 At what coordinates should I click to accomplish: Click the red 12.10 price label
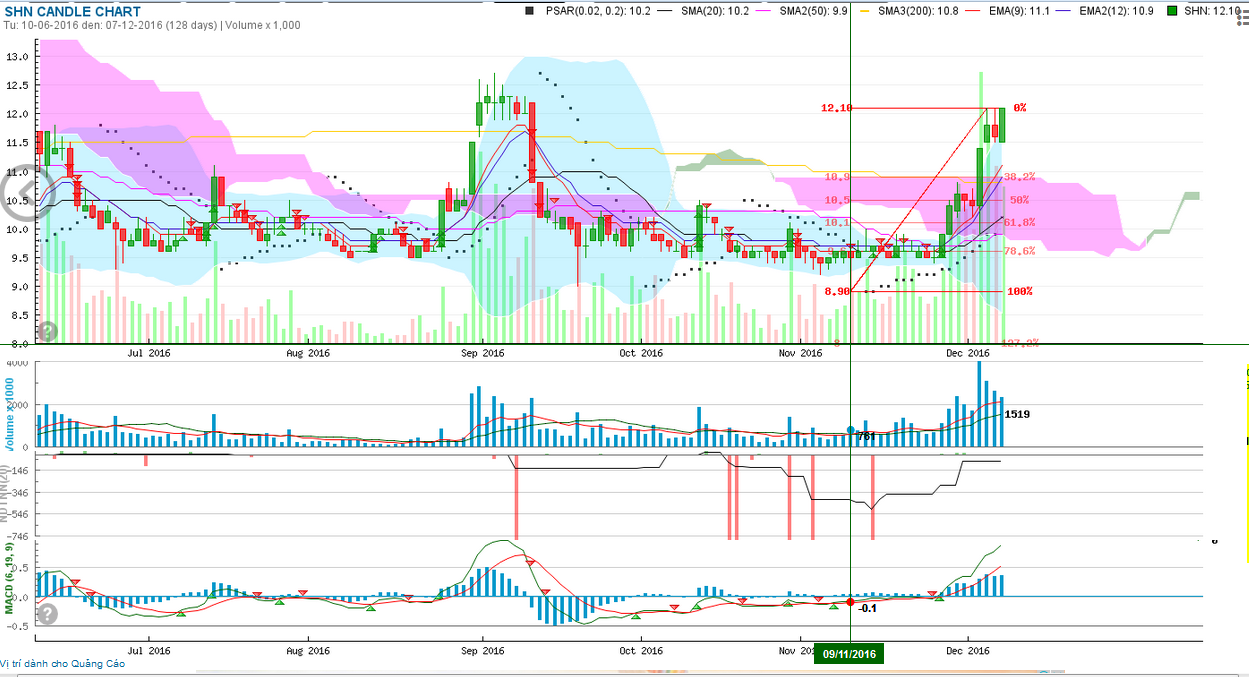[836, 107]
